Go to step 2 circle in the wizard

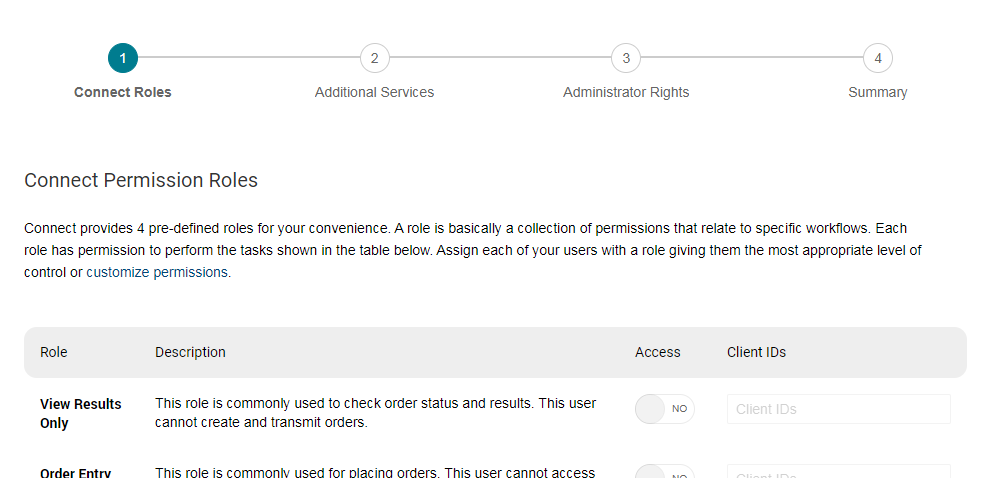tap(374, 58)
